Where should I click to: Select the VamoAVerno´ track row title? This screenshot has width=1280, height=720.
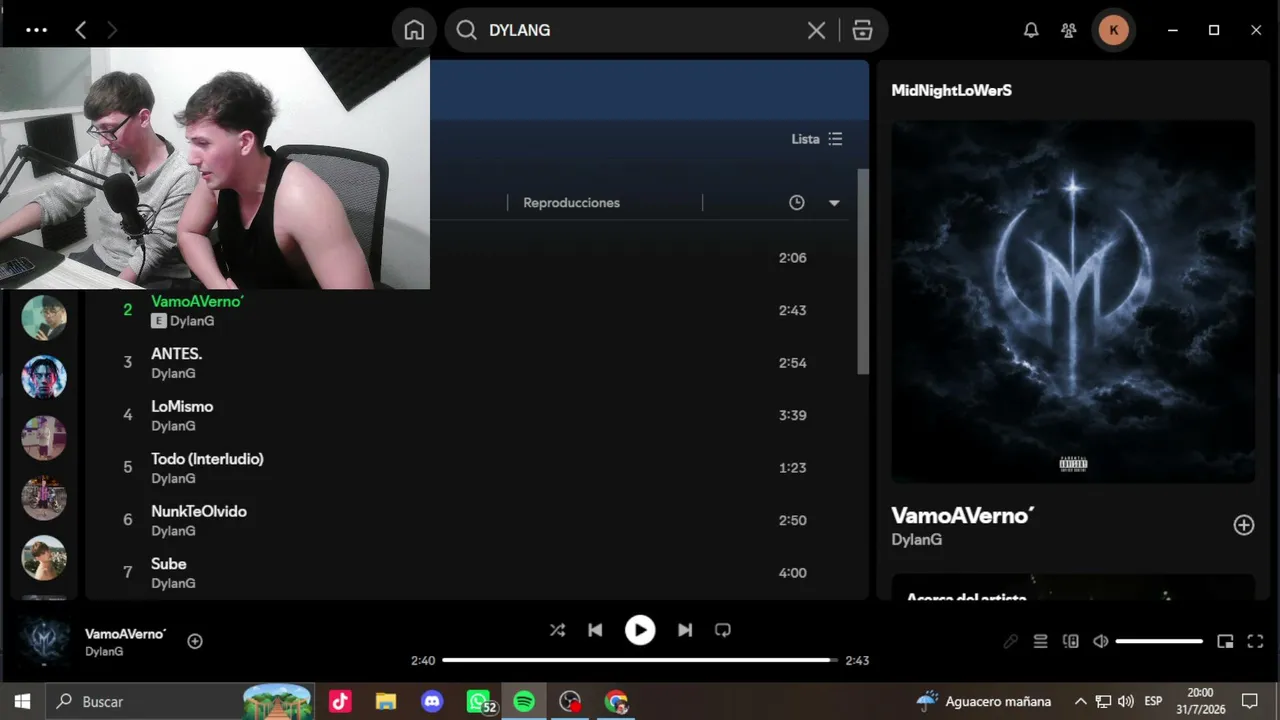[x=198, y=301]
